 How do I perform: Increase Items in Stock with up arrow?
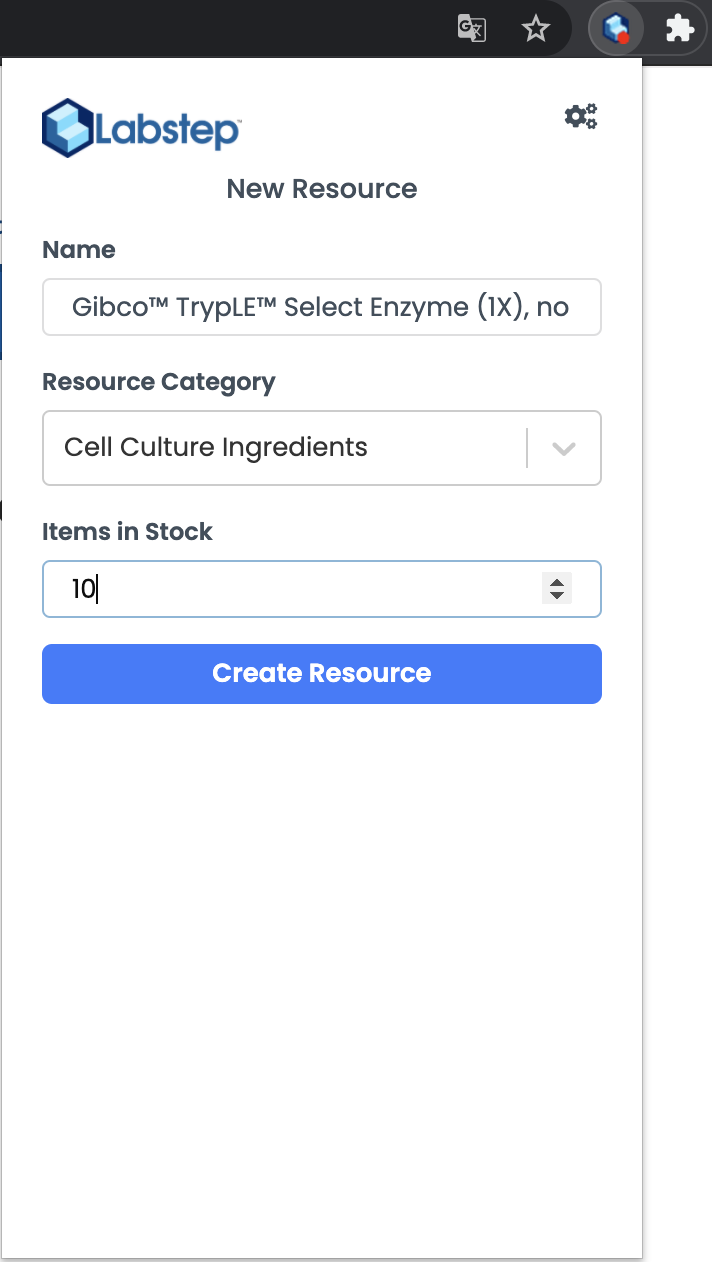[x=557, y=581]
